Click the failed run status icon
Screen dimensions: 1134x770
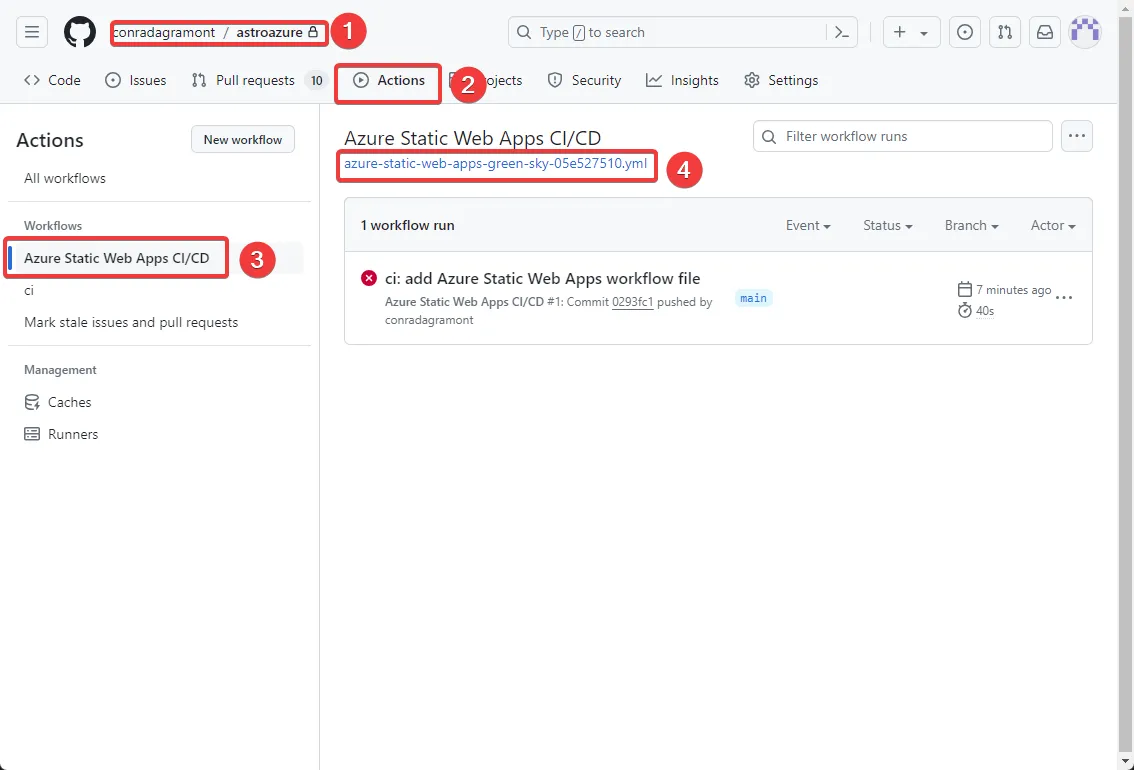369,278
